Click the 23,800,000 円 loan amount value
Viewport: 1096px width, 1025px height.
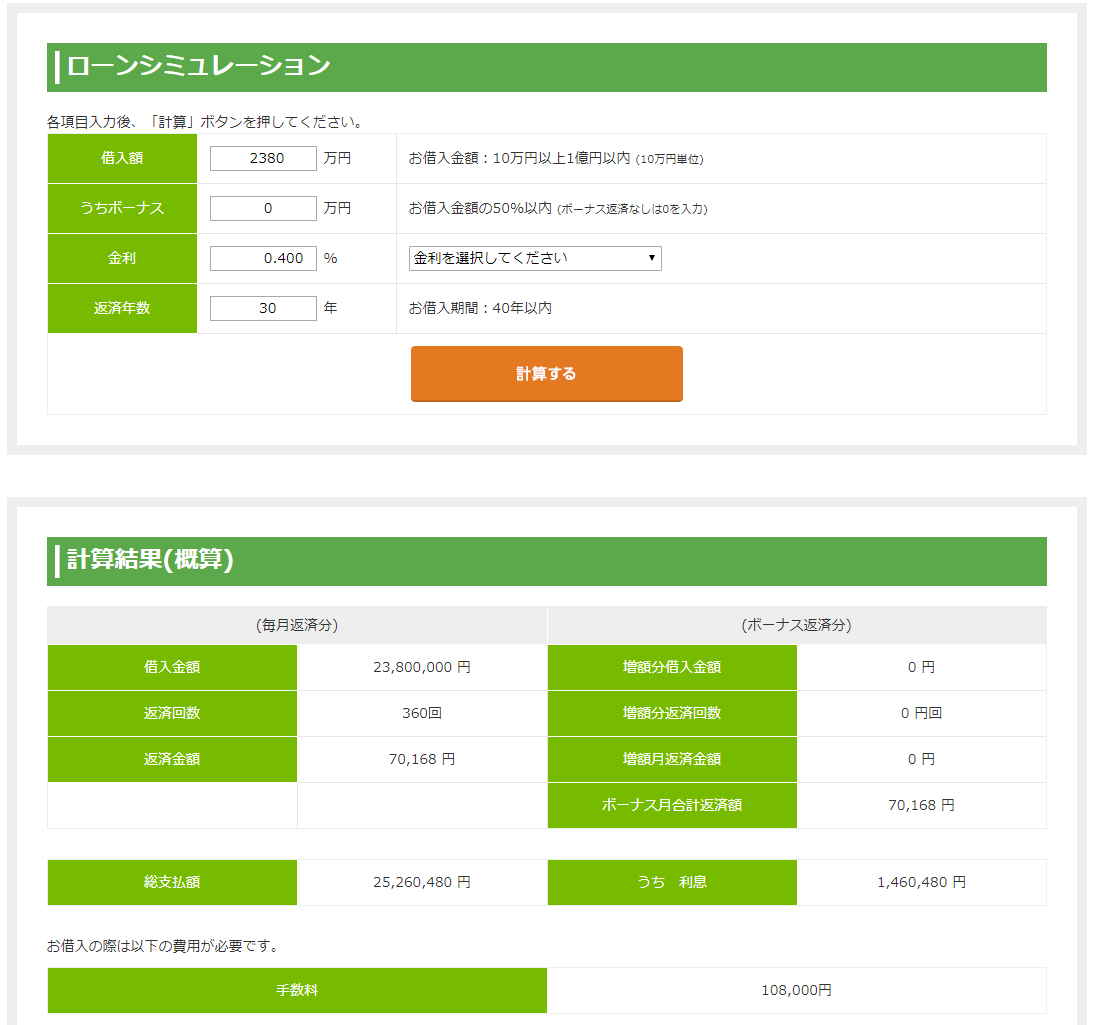(x=421, y=667)
